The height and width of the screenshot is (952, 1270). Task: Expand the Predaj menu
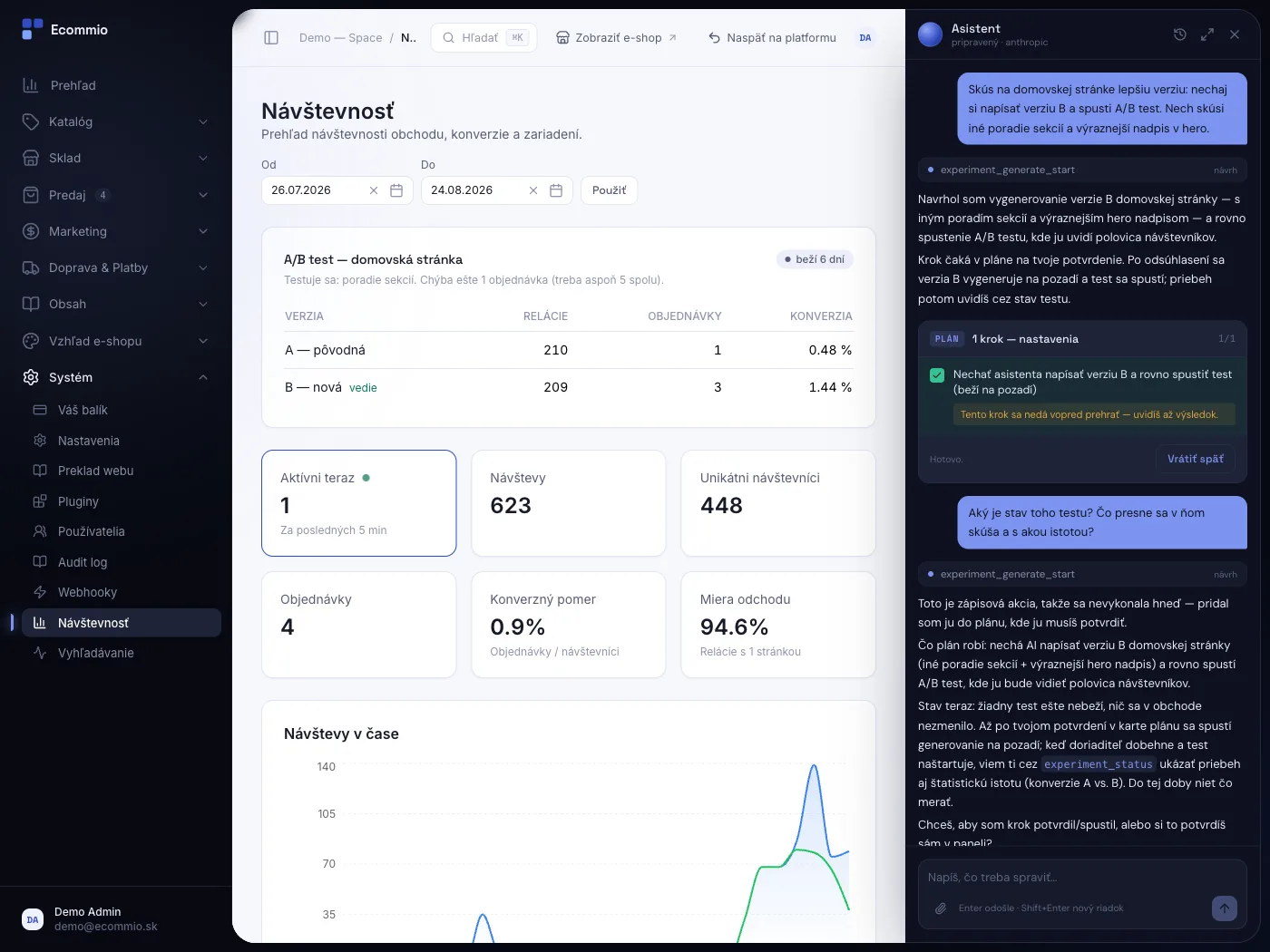click(x=116, y=195)
